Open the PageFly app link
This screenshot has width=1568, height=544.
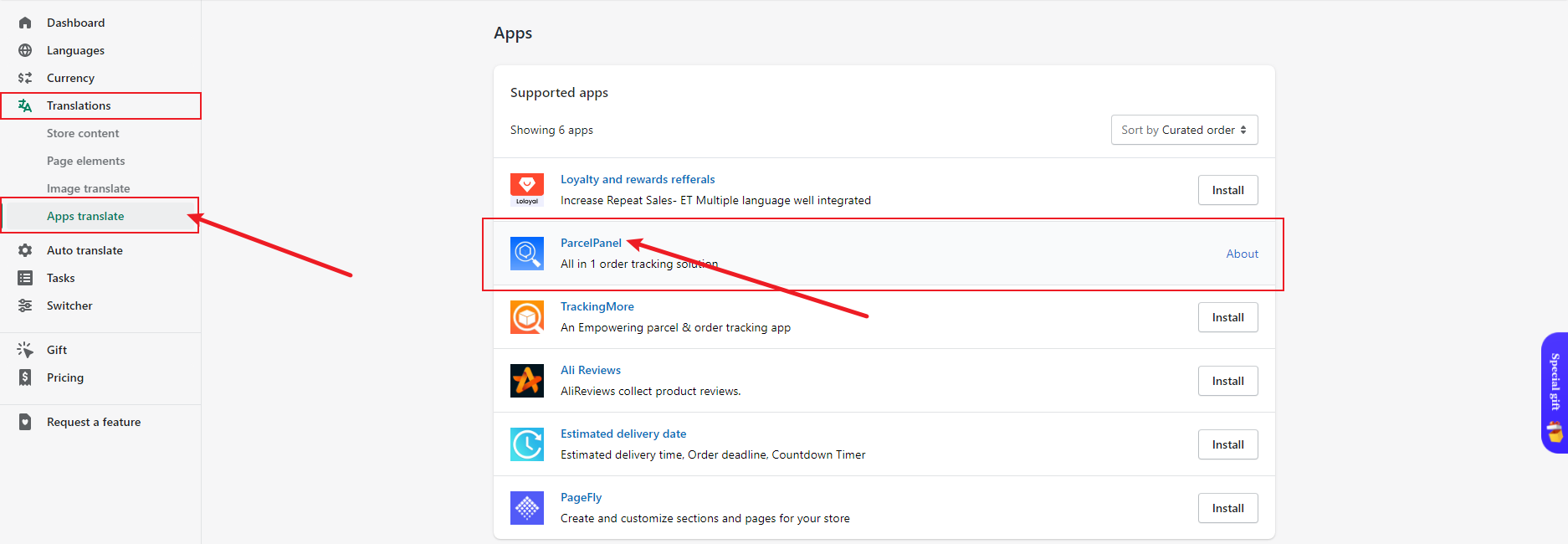582,497
